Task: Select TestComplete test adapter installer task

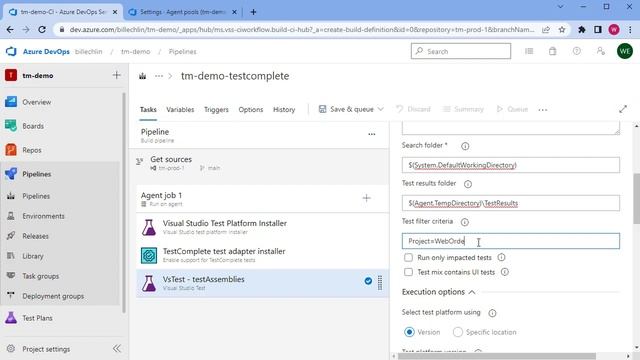Action: [262, 255]
